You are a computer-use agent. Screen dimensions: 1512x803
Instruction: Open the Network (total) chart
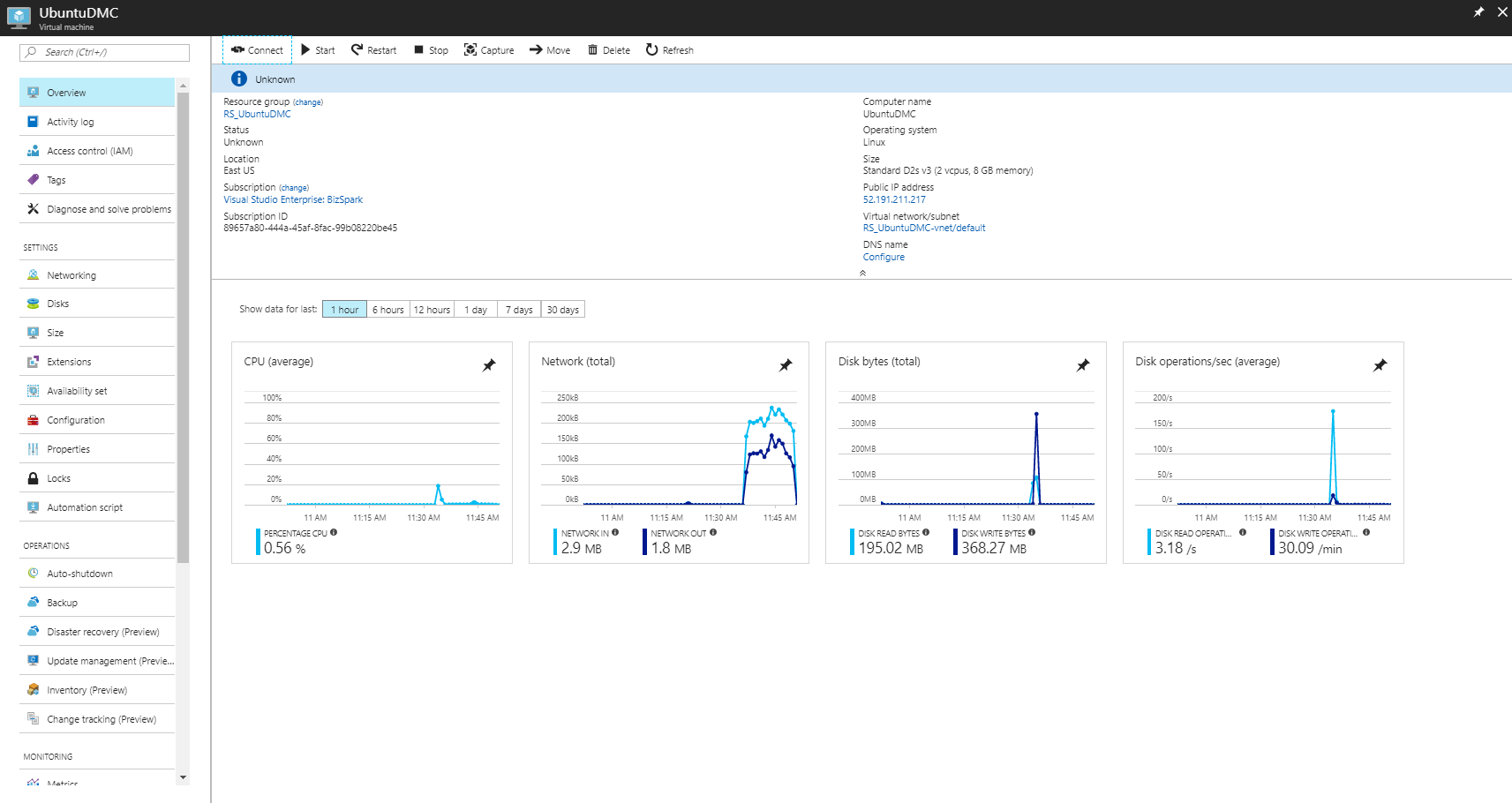pyautogui.click(x=668, y=453)
